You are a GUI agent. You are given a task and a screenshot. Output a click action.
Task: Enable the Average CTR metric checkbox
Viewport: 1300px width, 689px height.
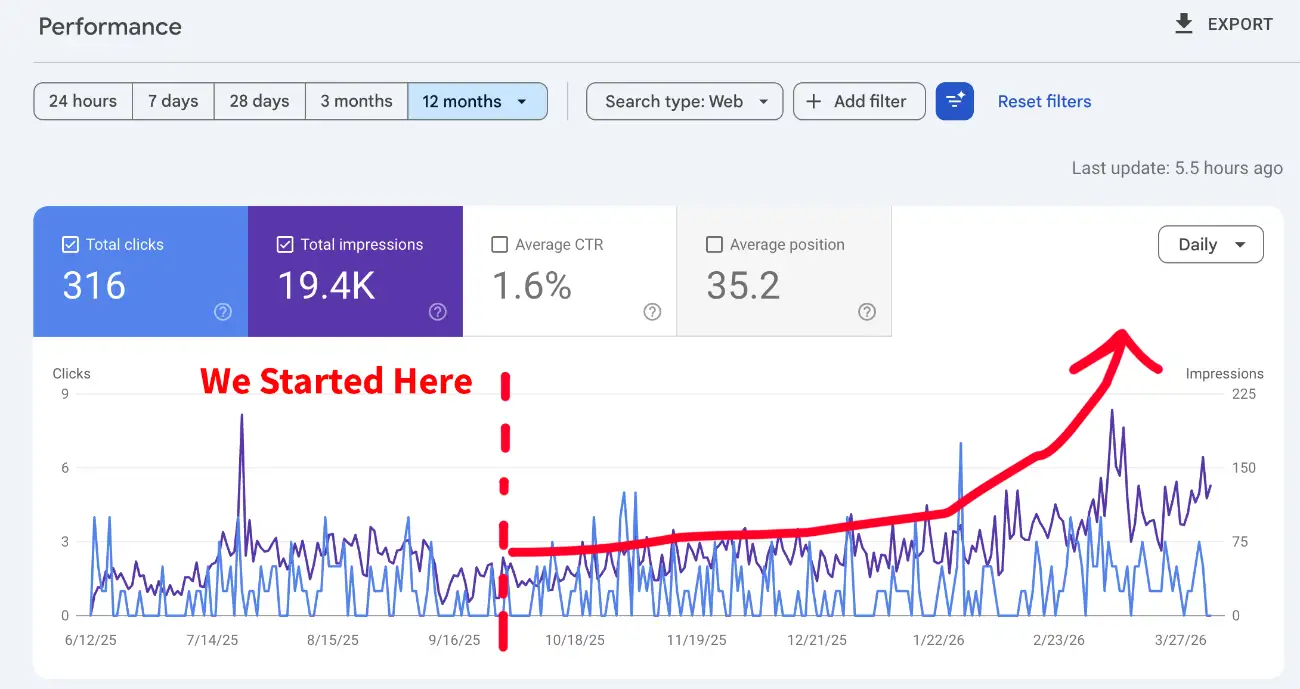[500, 244]
